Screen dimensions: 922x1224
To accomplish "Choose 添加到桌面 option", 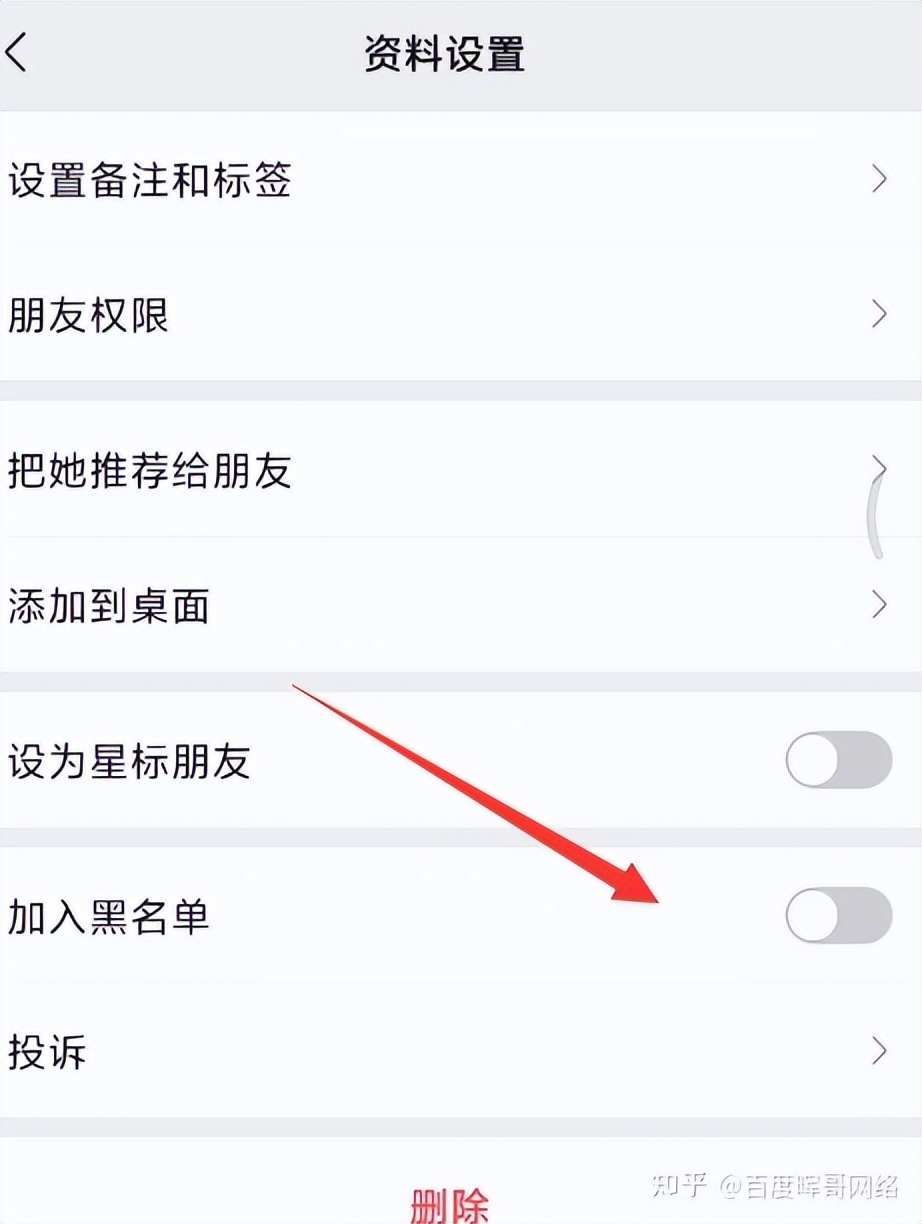I will 461,605.
